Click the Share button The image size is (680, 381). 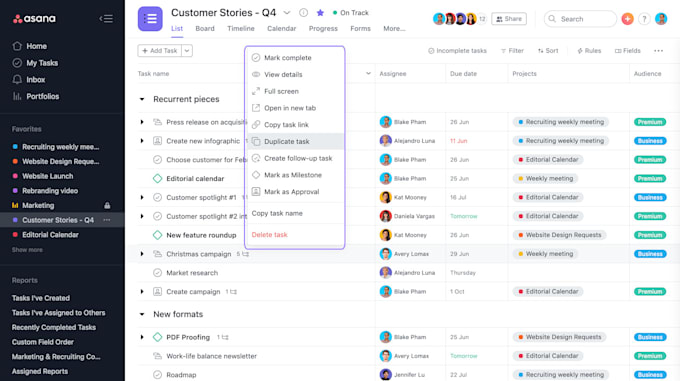509,19
